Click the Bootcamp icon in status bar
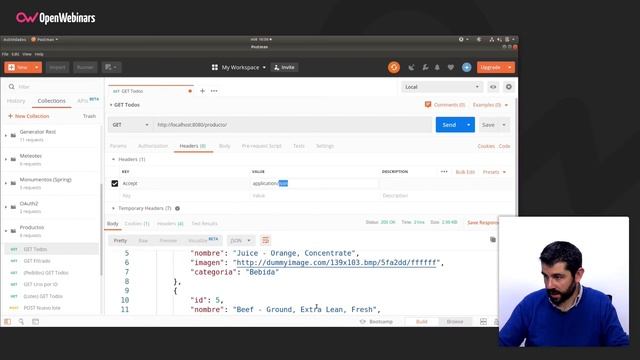Image resolution: width=640 pixels, height=360 pixels. [362, 322]
